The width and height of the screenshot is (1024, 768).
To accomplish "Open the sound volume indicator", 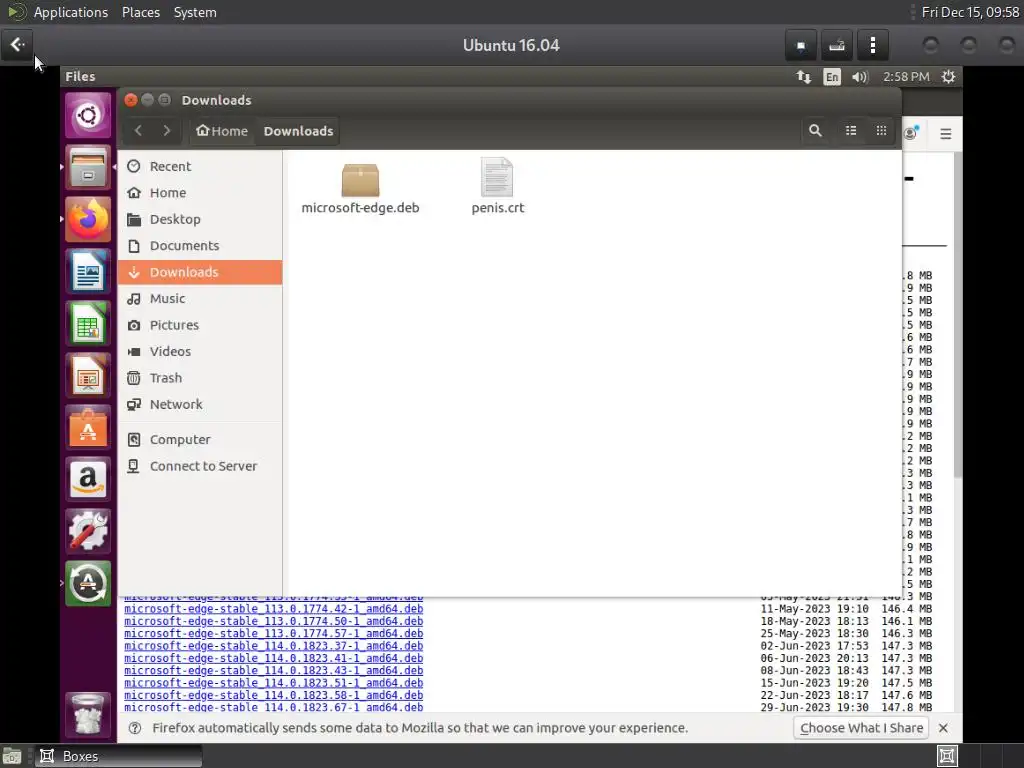I will (859, 77).
